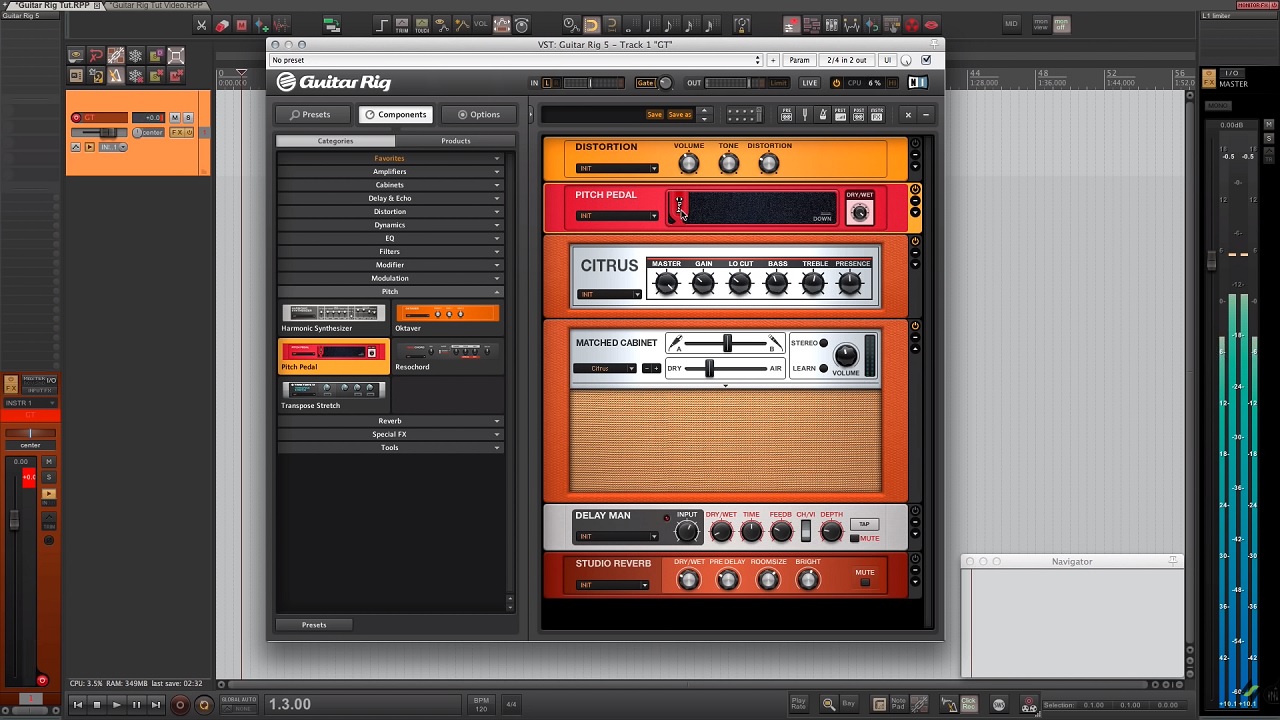The height and width of the screenshot is (720, 1280).
Task: Click the Resochord component icon
Action: click(x=446, y=352)
